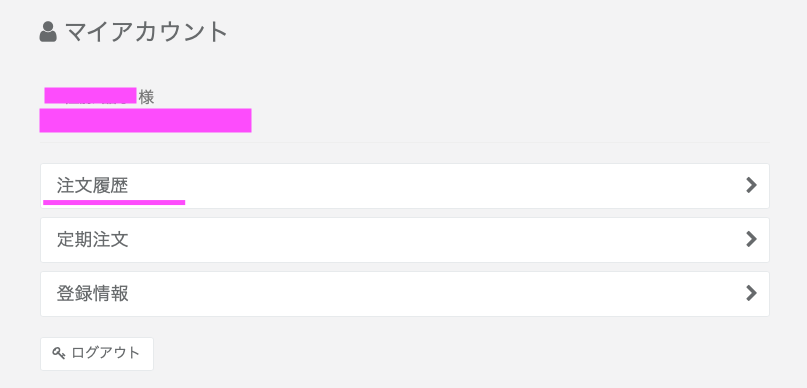Click the ログアウト text label
Viewport: 807px width, 388px height.
(x=106, y=353)
